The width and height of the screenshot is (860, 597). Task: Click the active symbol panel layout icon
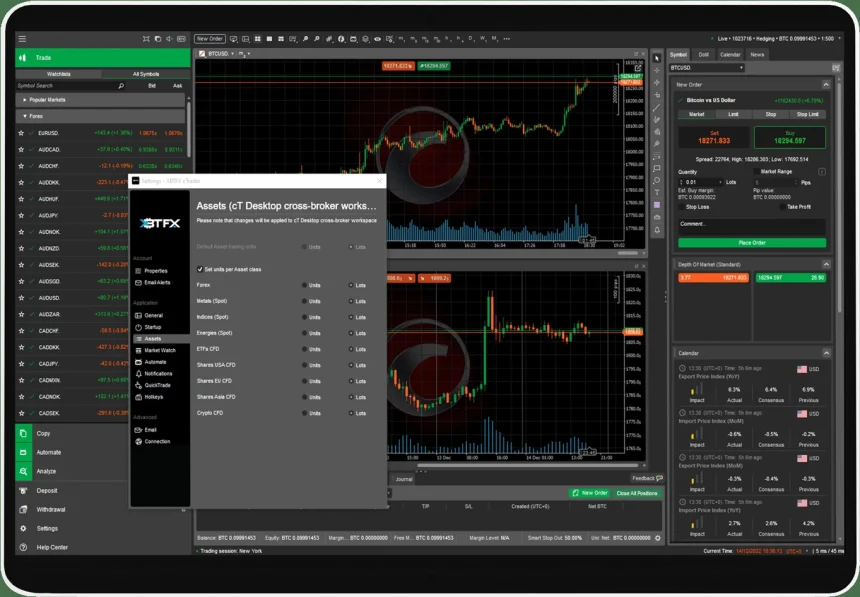coord(836,68)
